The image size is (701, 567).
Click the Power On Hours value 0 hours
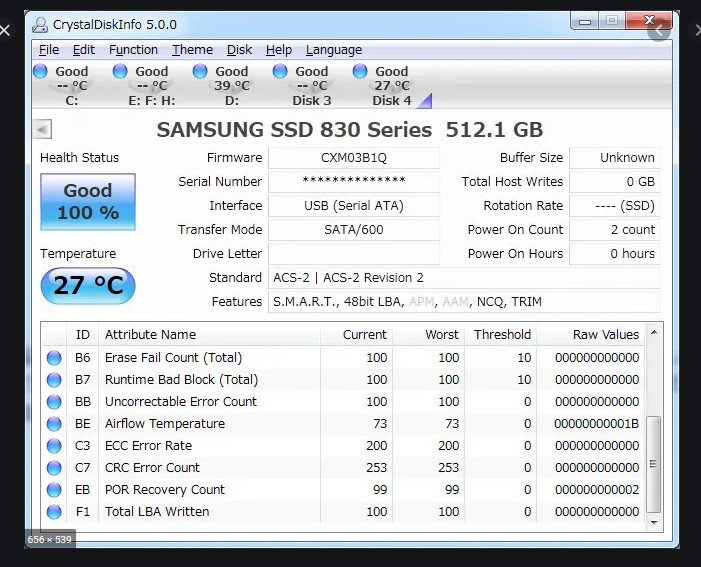point(614,254)
